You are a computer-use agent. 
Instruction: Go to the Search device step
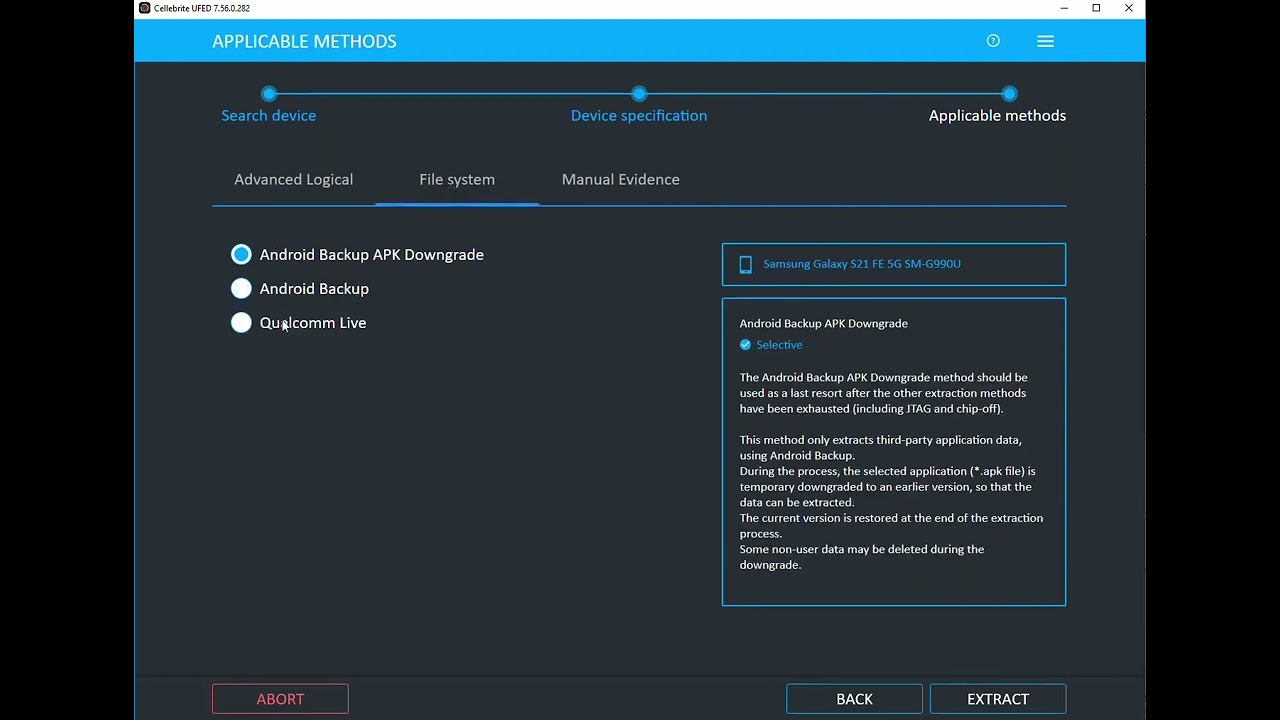pos(268,116)
